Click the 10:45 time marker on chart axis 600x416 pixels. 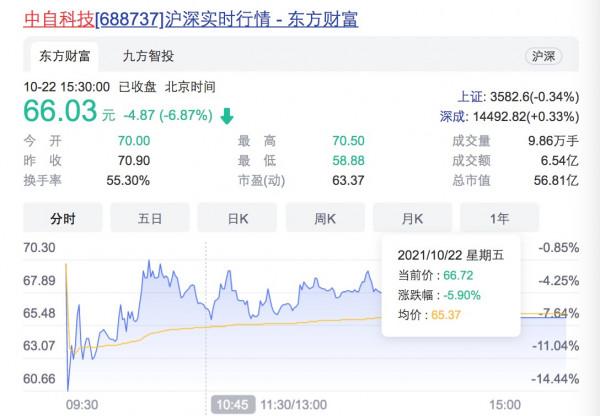tap(233, 405)
